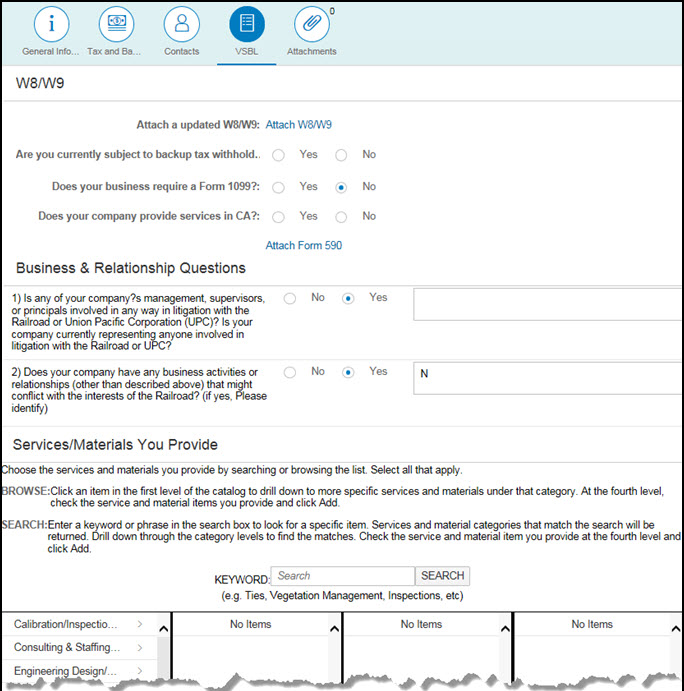Click third catalog column scroll-up arrow
684x691 pixels.
point(505,629)
